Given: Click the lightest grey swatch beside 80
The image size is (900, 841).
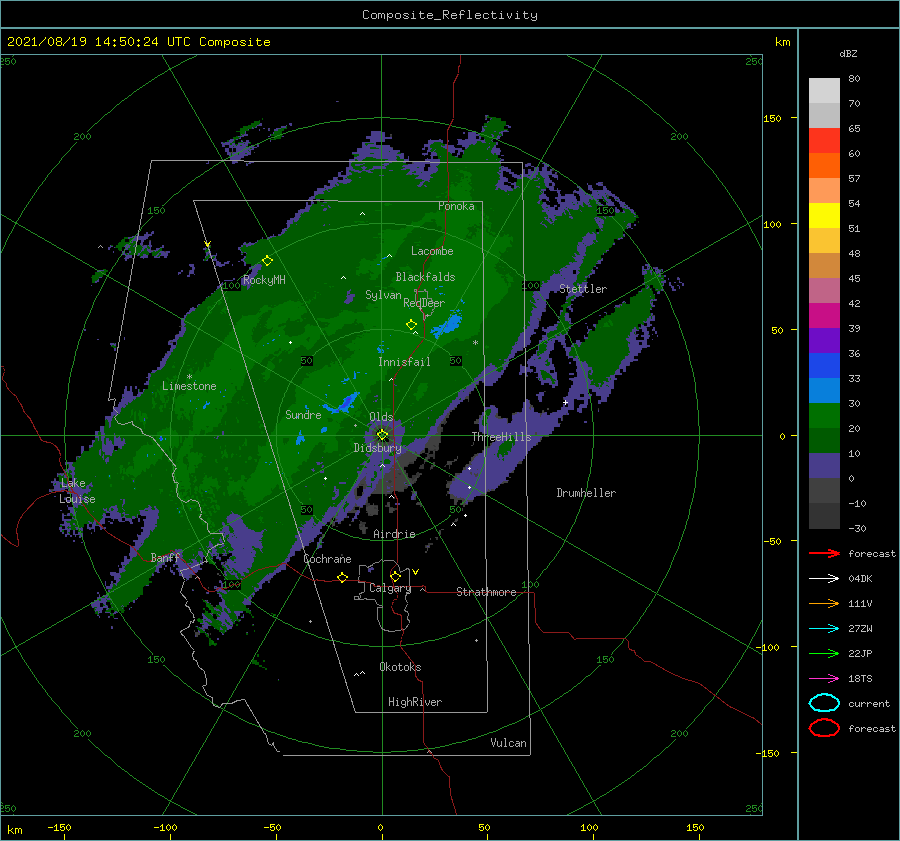Looking at the screenshot, I should coord(824,91).
